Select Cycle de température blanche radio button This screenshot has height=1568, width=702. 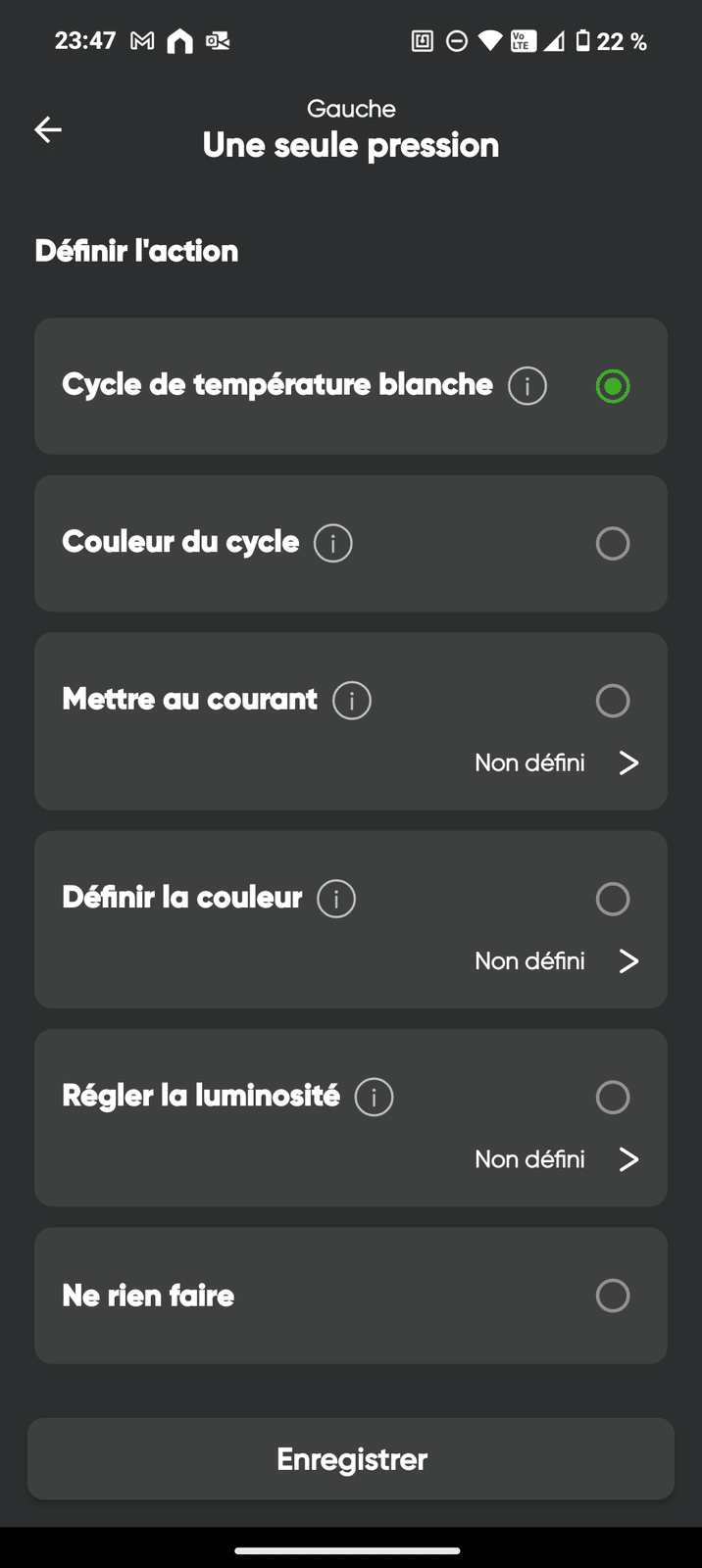click(x=613, y=386)
